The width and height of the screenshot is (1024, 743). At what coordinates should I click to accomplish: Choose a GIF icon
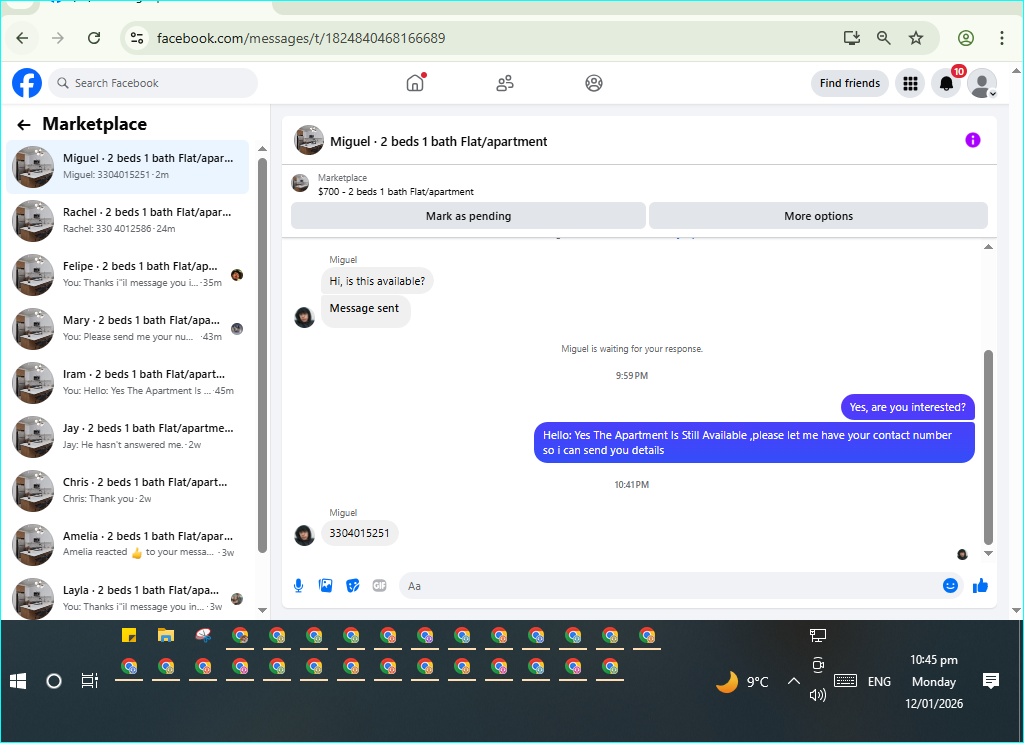(x=379, y=586)
